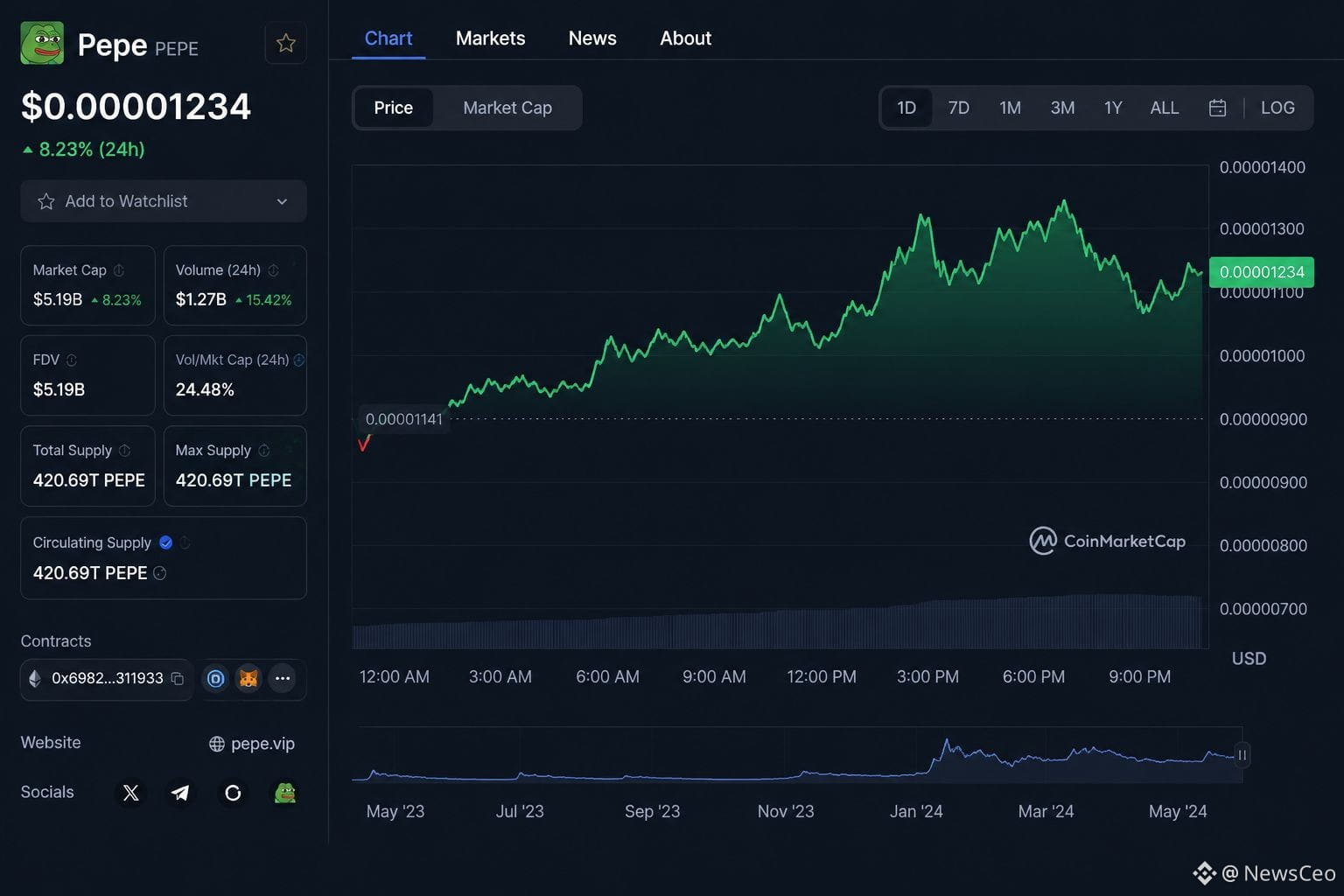Open more contracts with the three-dots icon
This screenshot has height=896, width=1344.
point(282,678)
